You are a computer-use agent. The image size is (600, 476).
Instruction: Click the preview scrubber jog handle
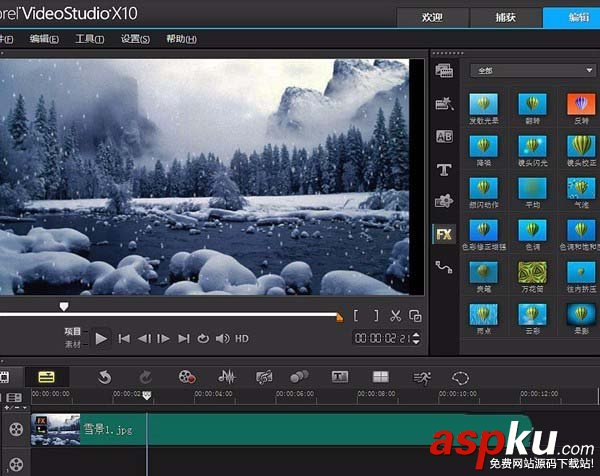pyautogui.click(x=64, y=306)
